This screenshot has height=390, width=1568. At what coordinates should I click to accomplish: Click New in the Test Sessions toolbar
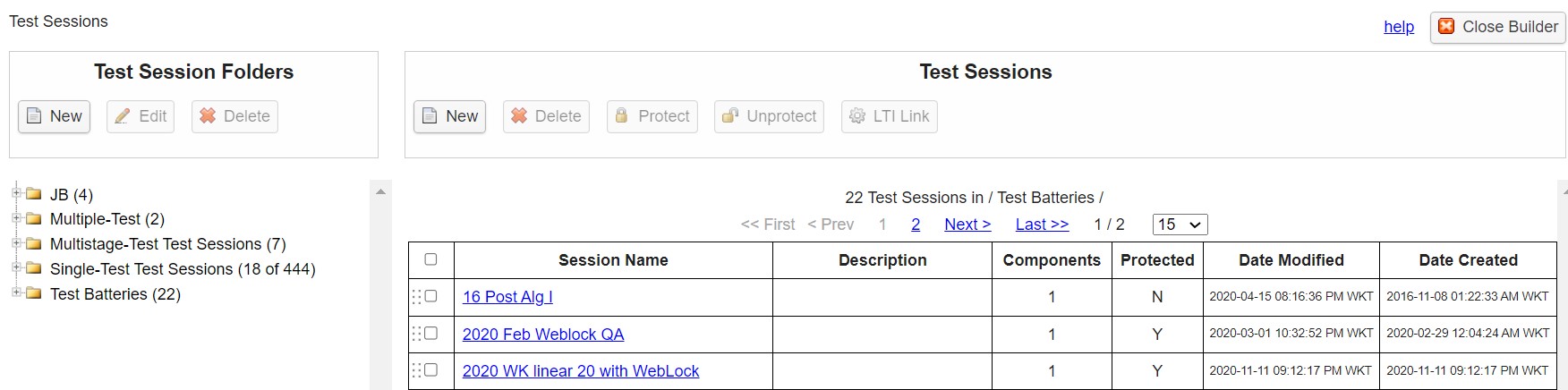pos(449,116)
